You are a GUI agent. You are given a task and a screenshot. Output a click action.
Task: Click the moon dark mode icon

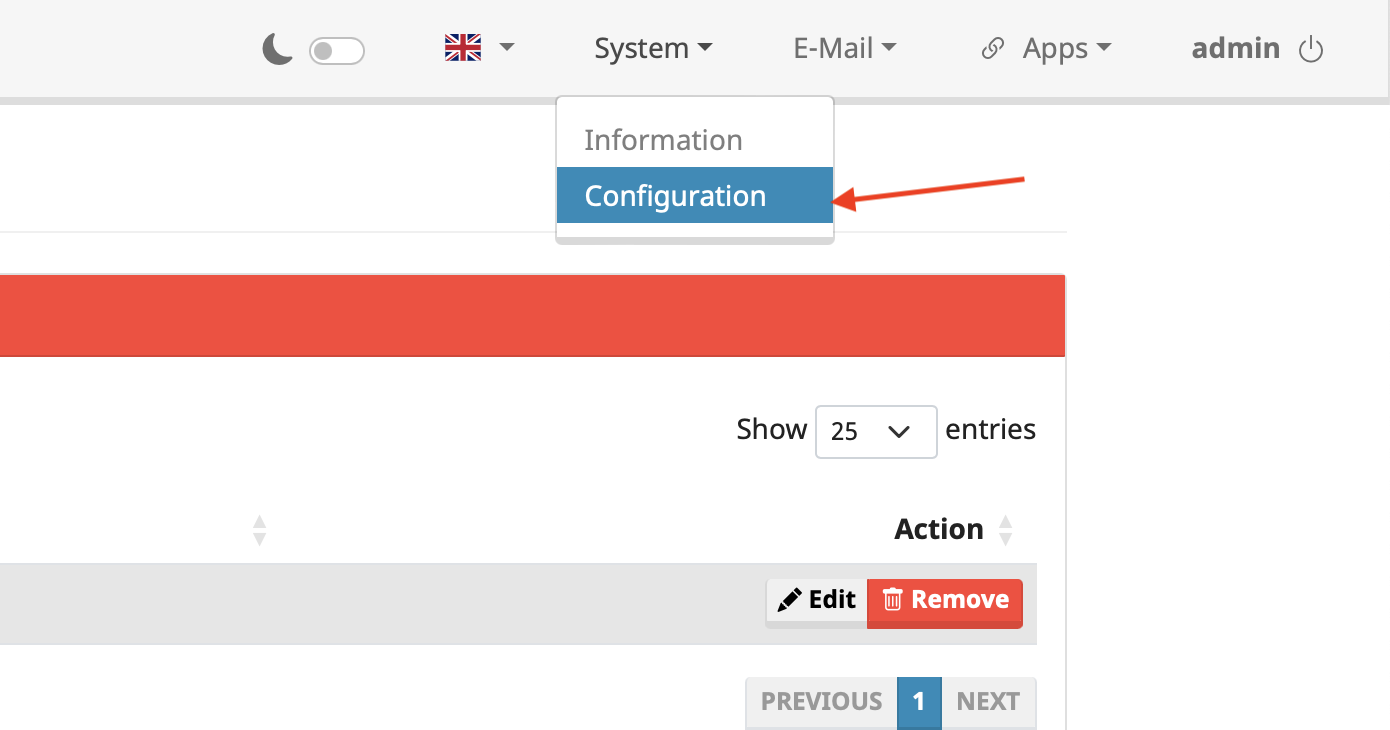(x=277, y=49)
